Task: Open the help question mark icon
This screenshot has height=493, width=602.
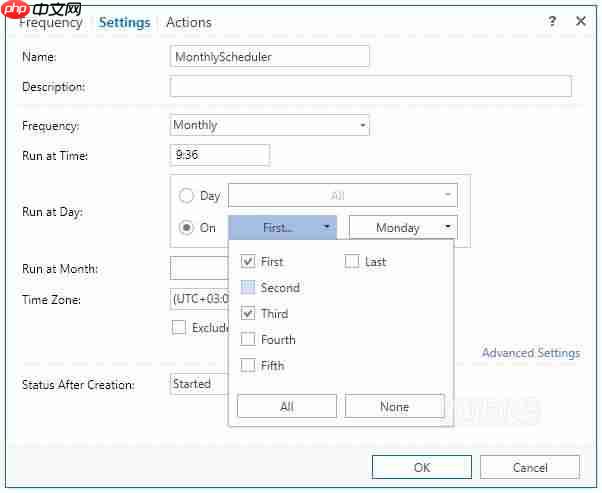Action: pyautogui.click(x=552, y=21)
